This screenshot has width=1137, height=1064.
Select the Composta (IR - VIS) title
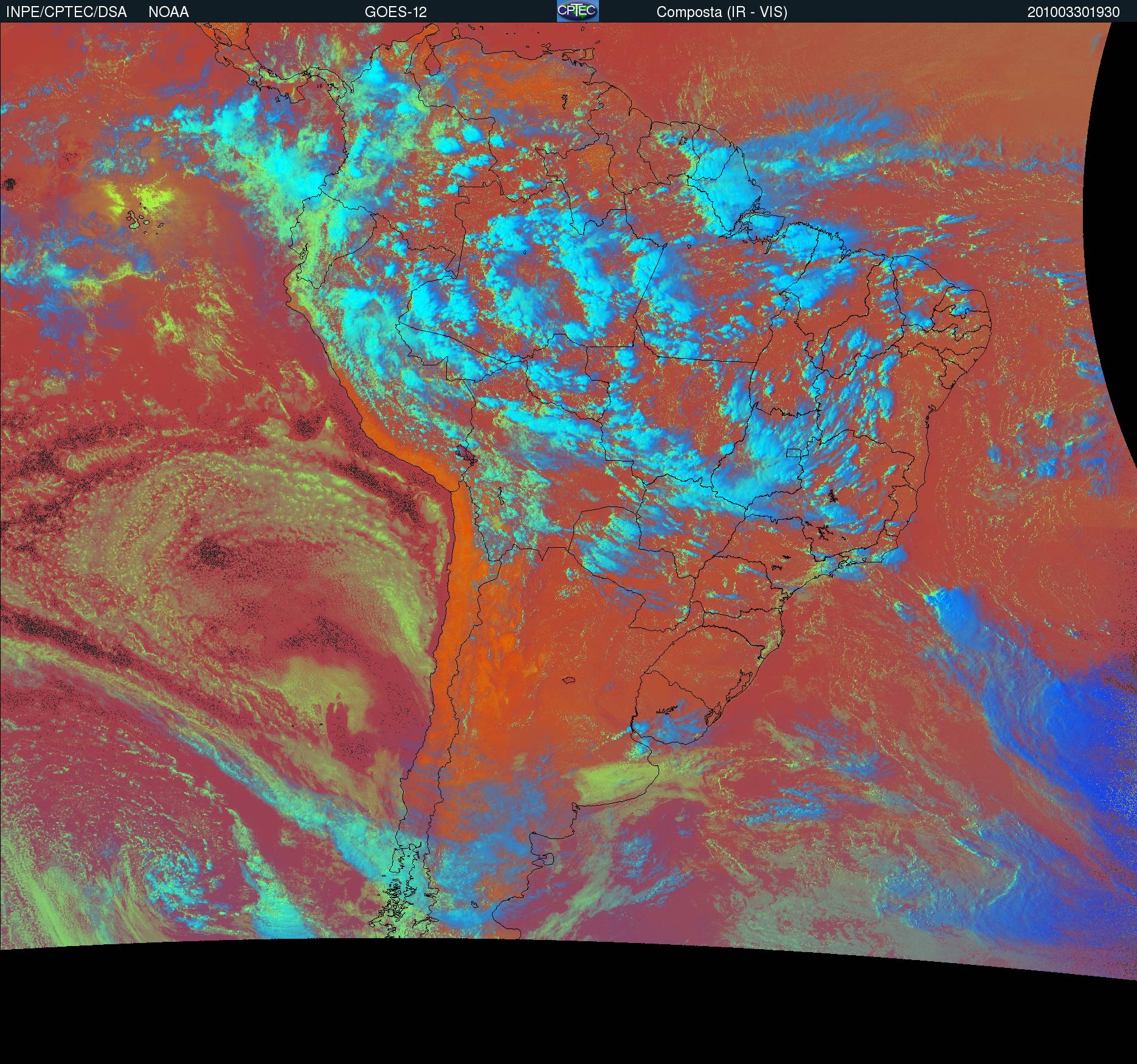coord(722,12)
